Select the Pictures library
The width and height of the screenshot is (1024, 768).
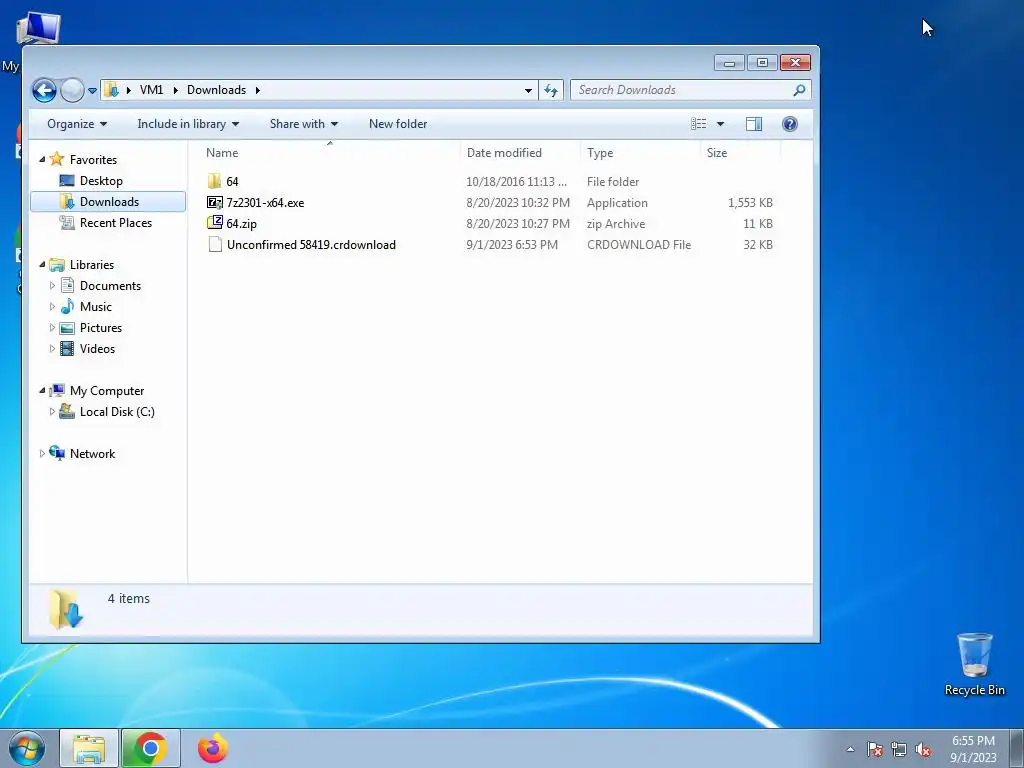(101, 328)
